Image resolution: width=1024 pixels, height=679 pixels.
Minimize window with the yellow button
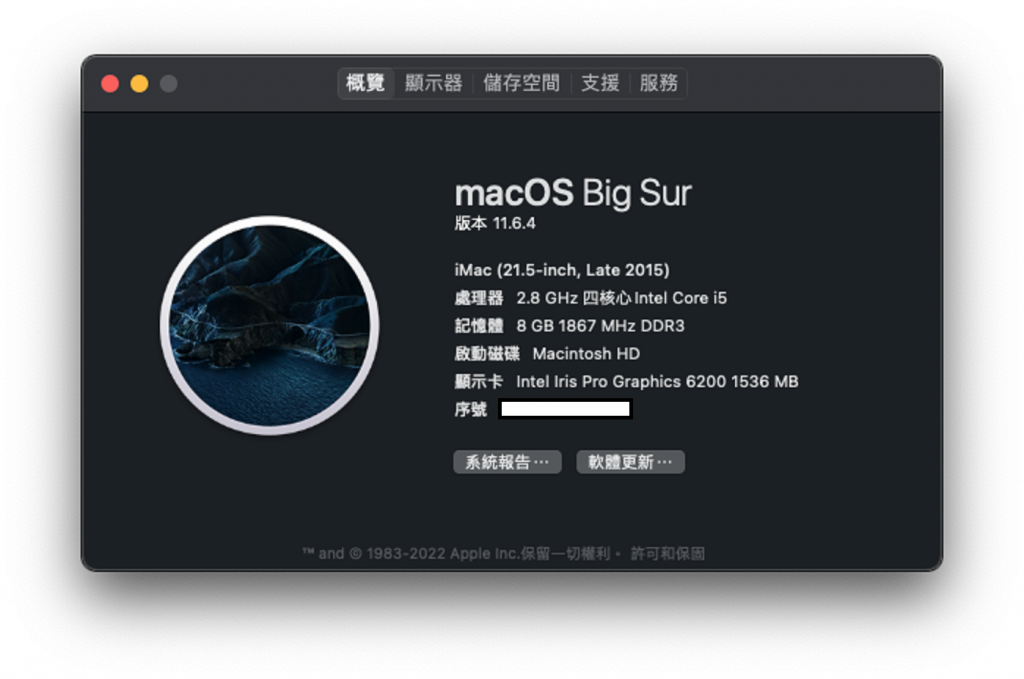[x=139, y=84]
